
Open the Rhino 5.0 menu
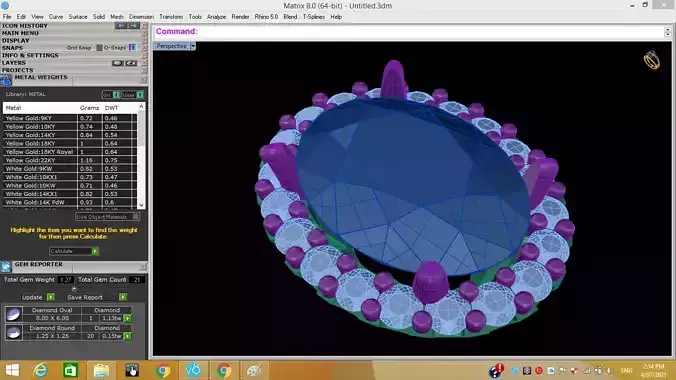click(x=266, y=17)
